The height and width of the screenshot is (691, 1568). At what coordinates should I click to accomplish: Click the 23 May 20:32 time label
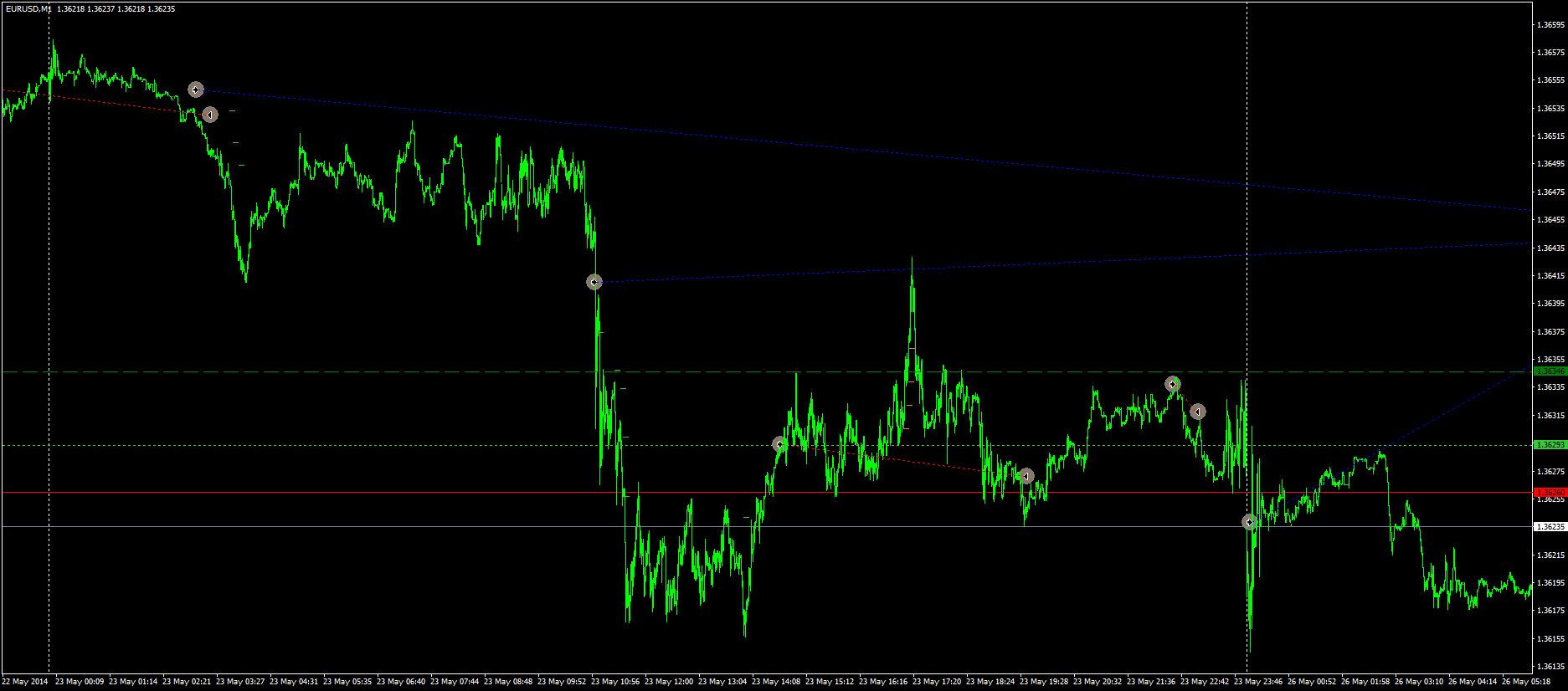(x=1098, y=682)
